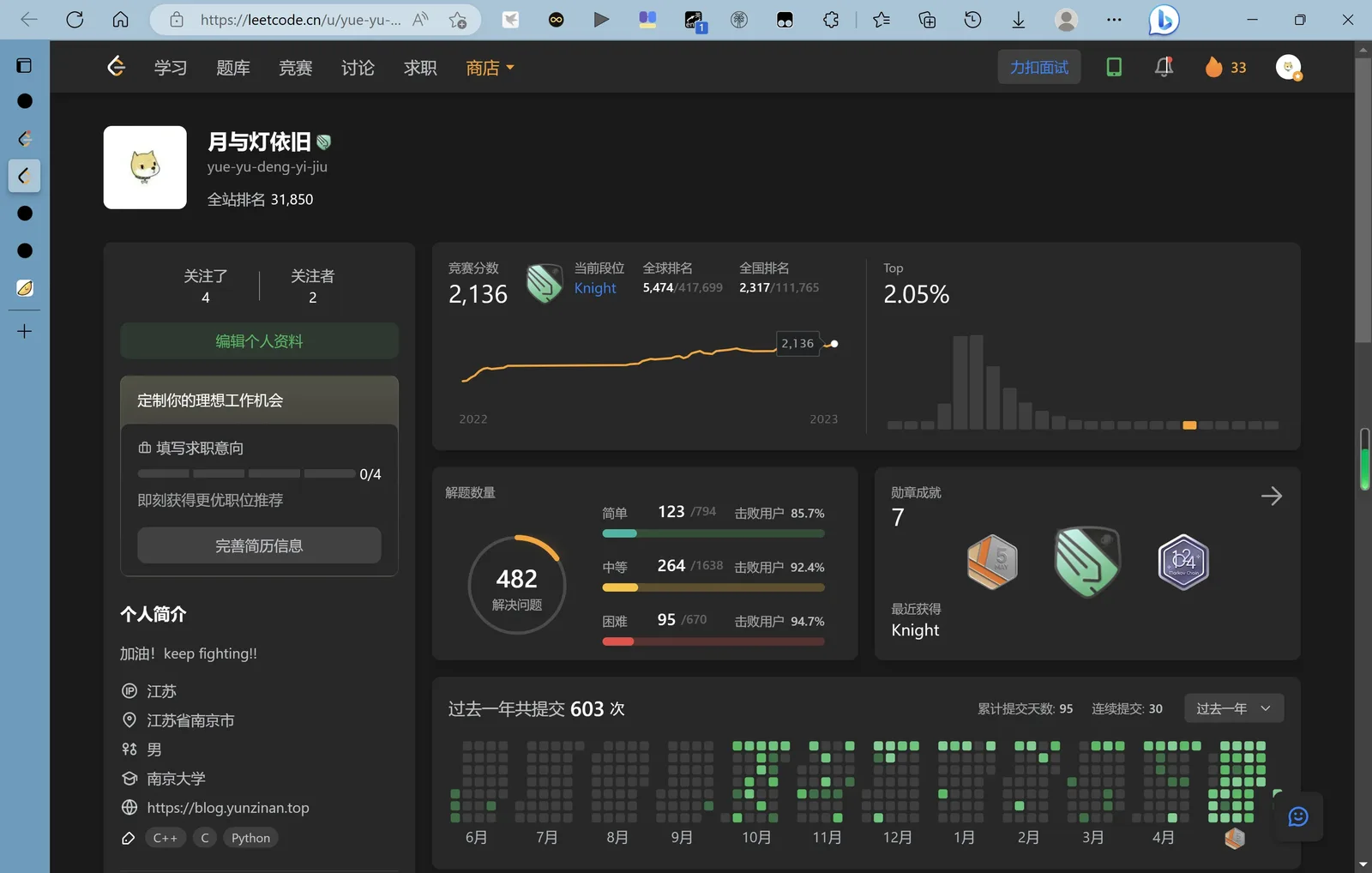Viewport: 1372px width, 873px height.
Task: Open the browser Favorites list
Action: click(882, 20)
